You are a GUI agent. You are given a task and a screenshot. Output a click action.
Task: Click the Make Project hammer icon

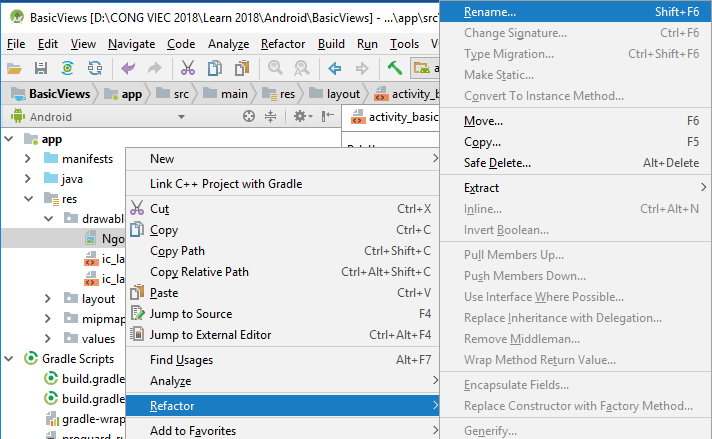[395, 69]
